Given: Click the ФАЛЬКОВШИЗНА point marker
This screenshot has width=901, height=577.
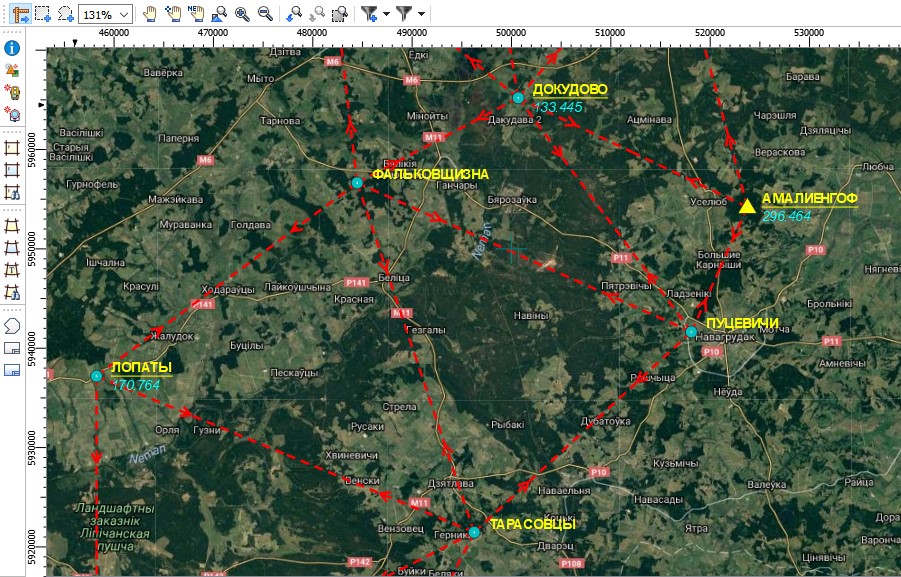Looking at the screenshot, I should (357, 182).
